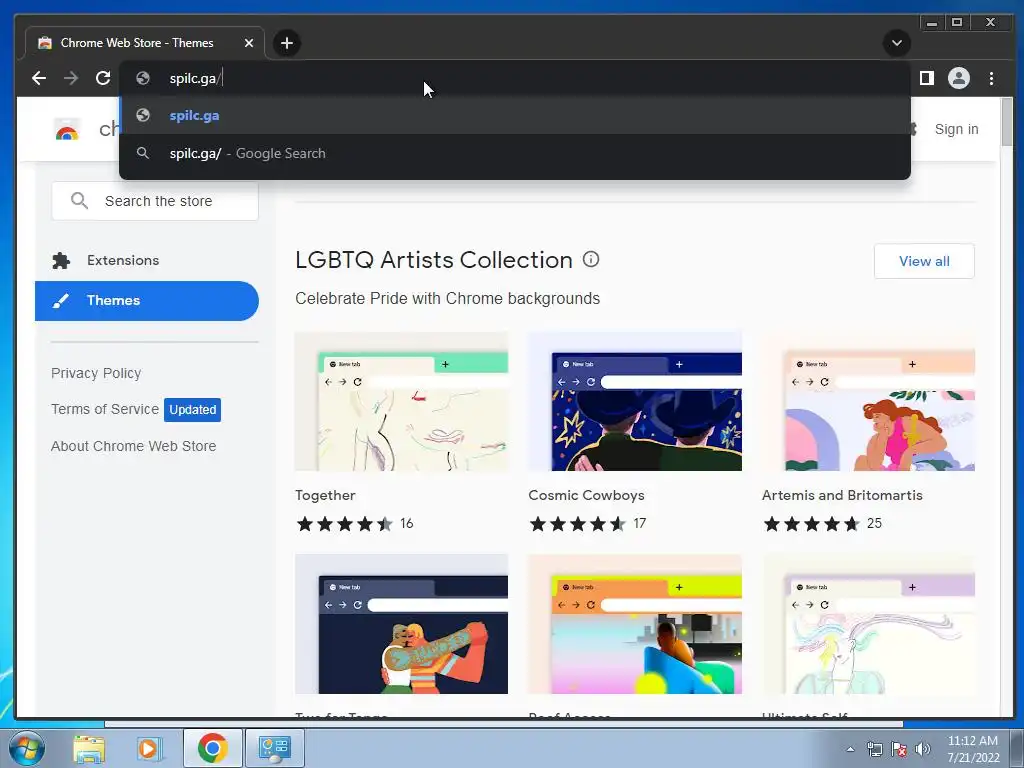Click the globe icon in address bar
Image resolution: width=1024 pixels, height=768 pixels.
tap(142, 78)
